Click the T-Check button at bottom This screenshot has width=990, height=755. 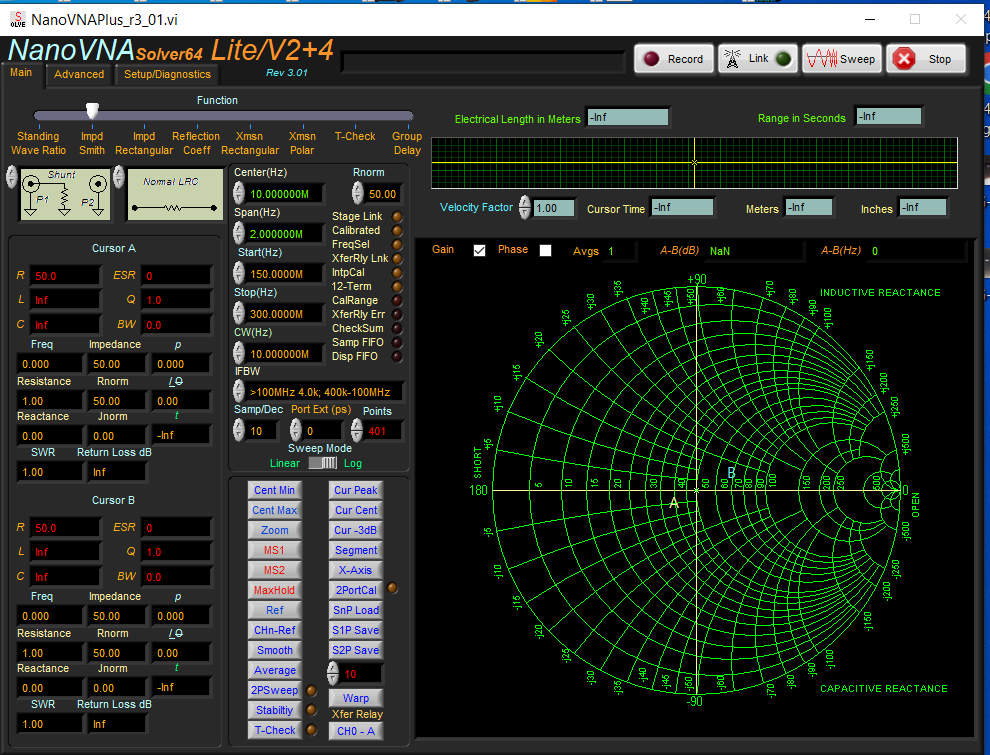[x=275, y=730]
